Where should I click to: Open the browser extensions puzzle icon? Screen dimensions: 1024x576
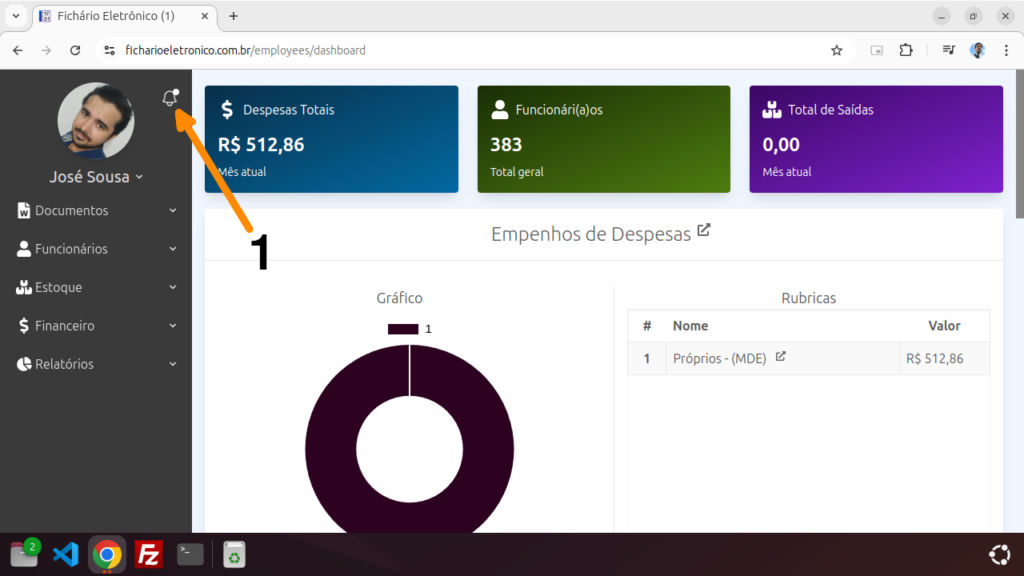(906, 50)
